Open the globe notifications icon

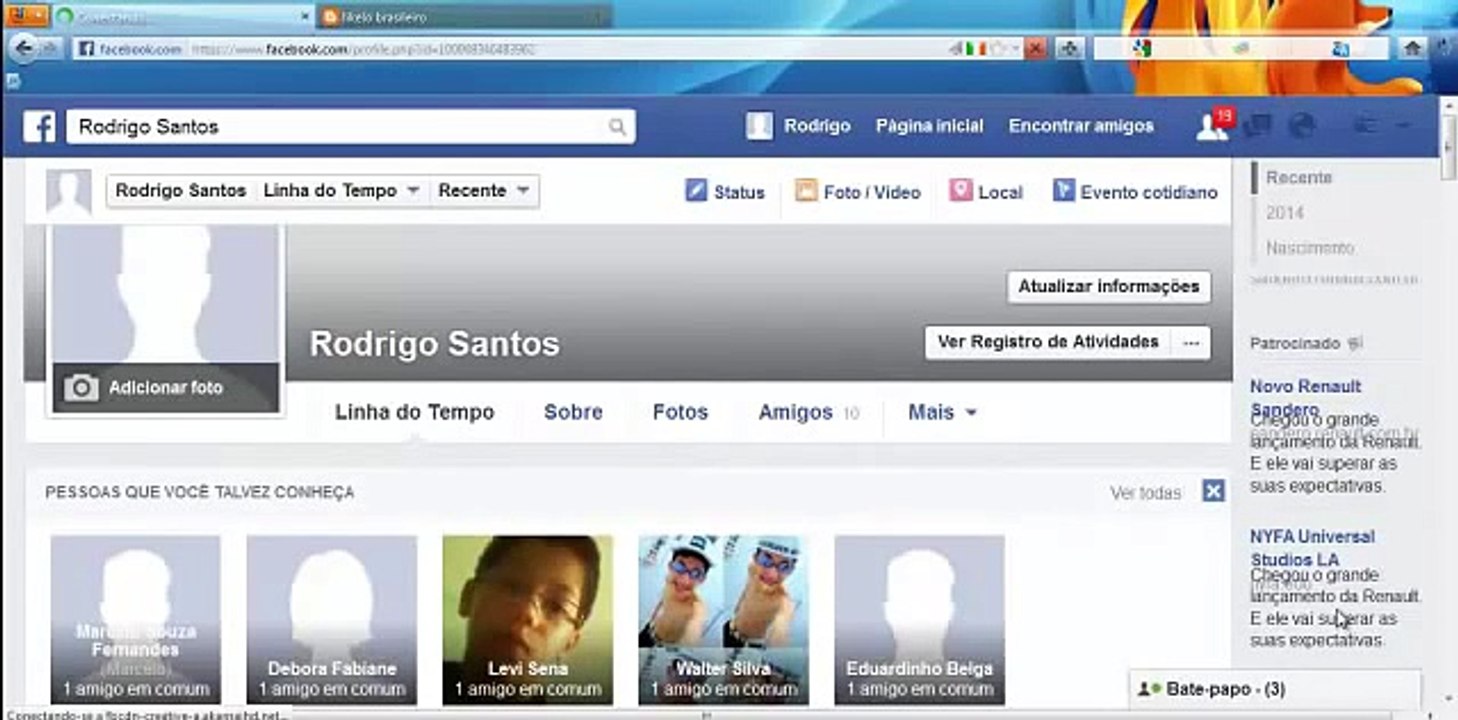(1301, 126)
